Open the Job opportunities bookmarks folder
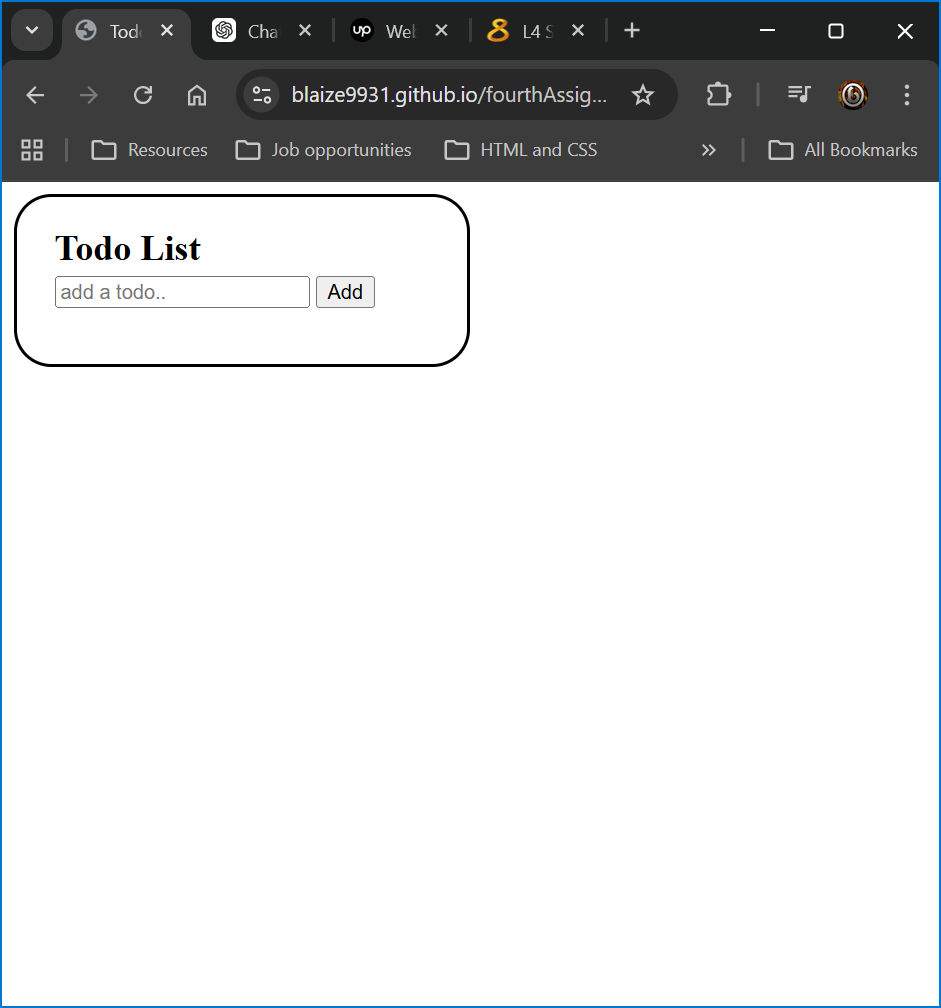 tap(323, 150)
